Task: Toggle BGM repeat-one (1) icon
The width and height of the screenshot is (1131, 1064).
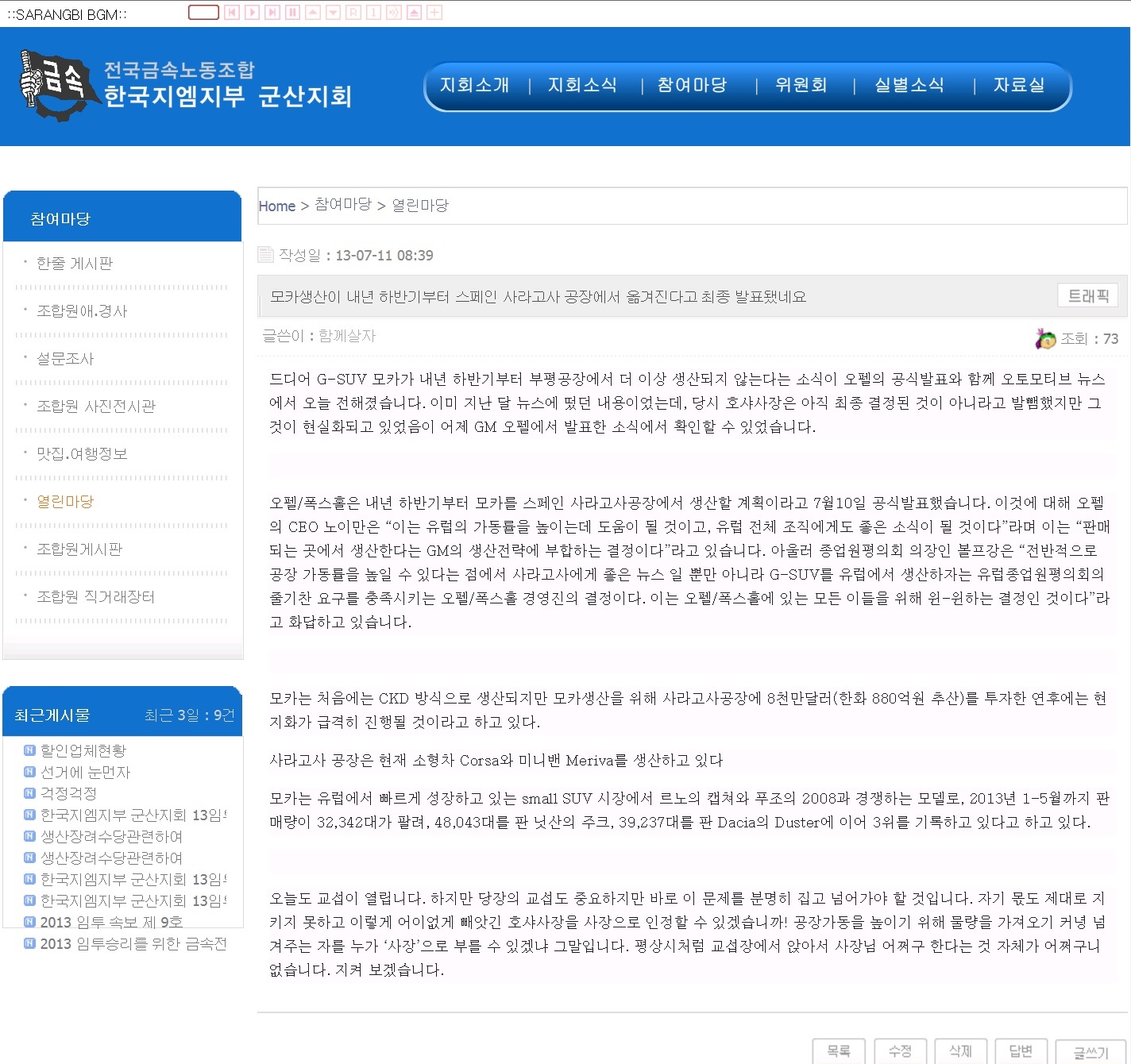Action: pyautogui.click(x=373, y=12)
